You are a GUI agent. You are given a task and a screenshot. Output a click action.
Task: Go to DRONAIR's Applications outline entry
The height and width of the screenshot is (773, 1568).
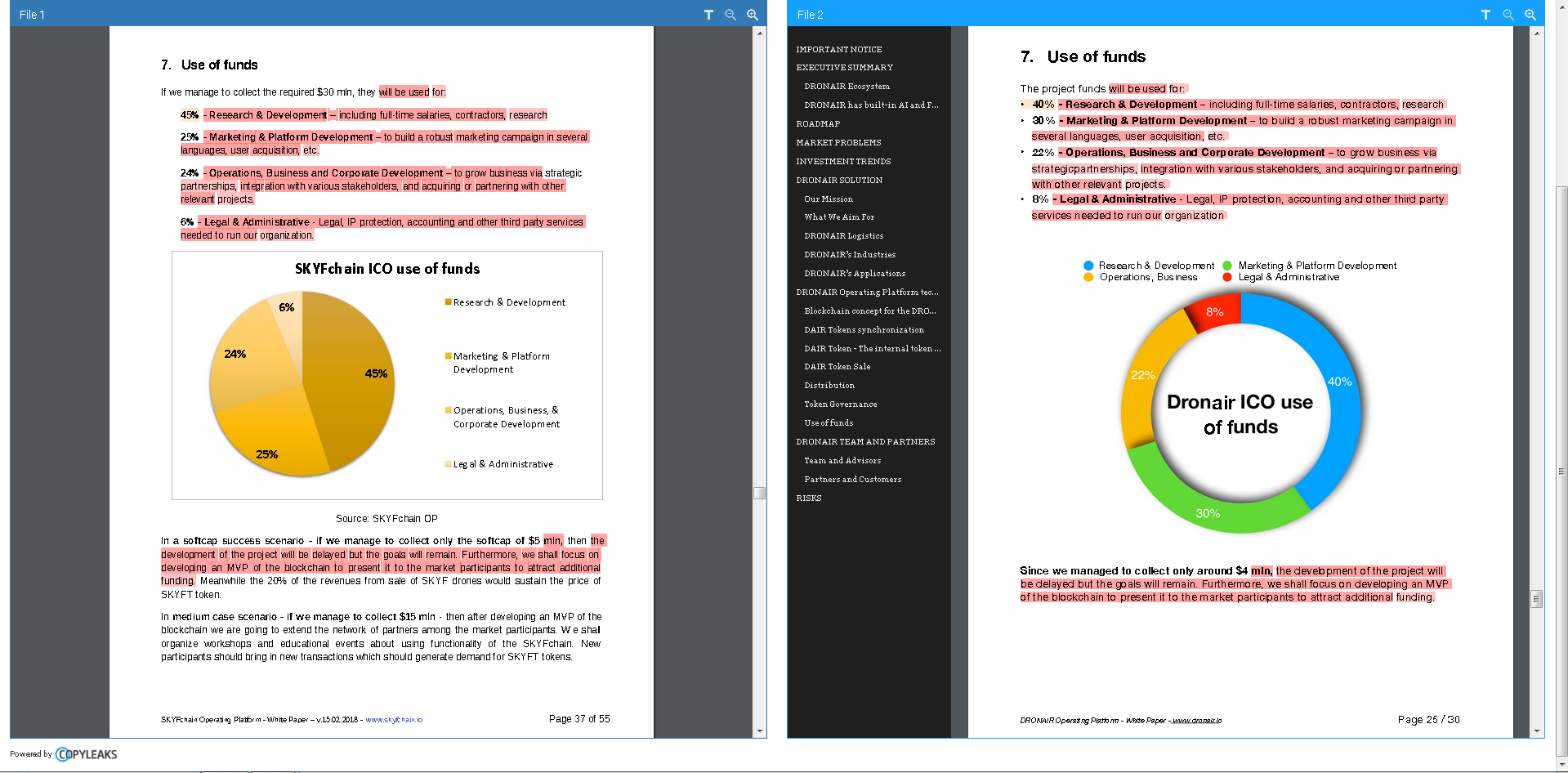click(855, 274)
